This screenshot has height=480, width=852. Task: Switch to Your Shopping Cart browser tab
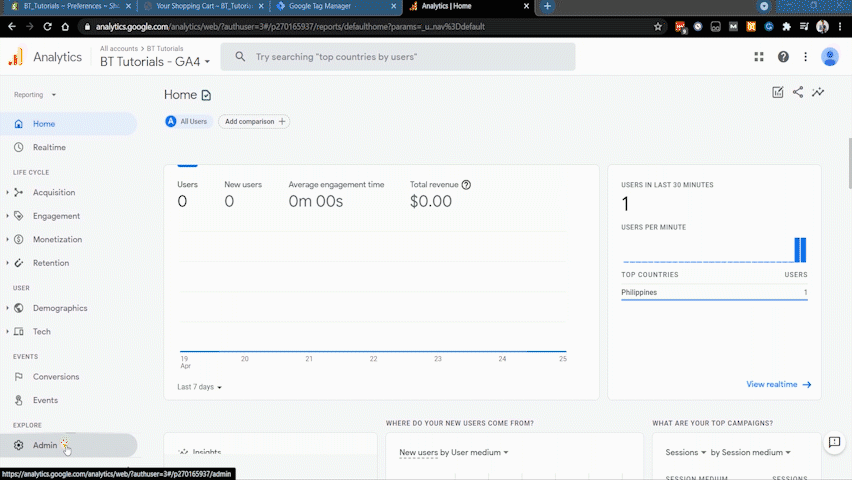click(203, 7)
